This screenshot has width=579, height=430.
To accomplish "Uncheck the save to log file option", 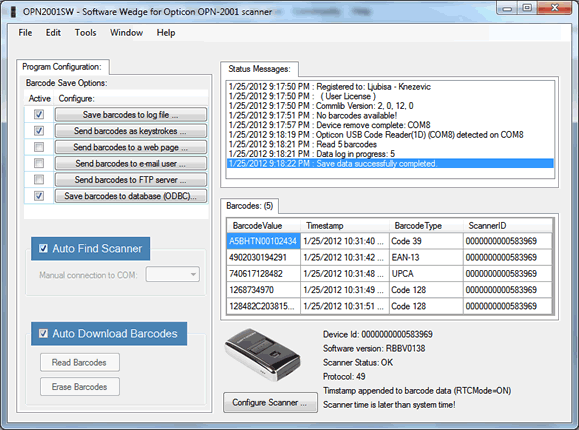I will (39, 115).
